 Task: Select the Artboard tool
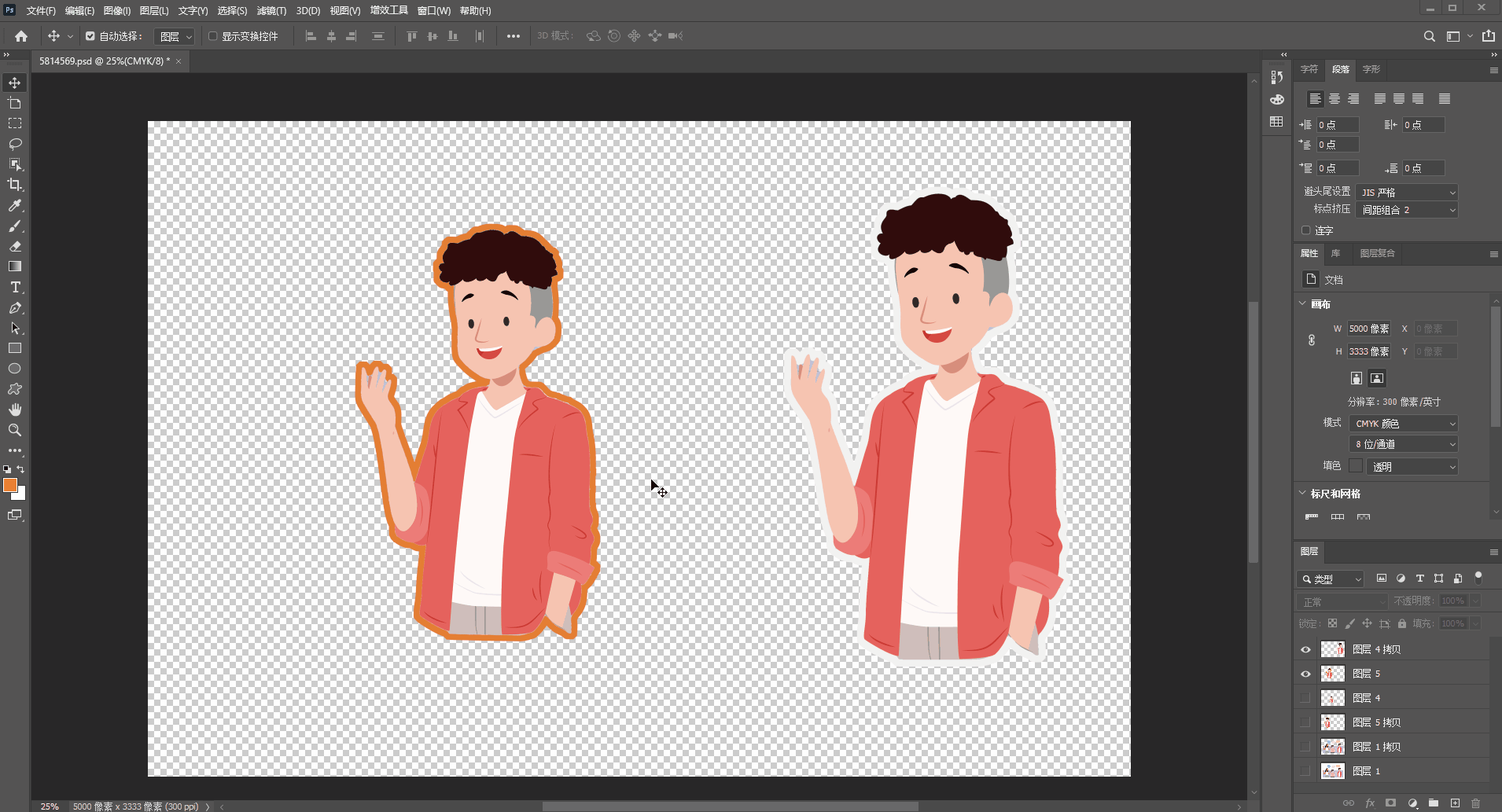pyautogui.click(x=15, y=103)
